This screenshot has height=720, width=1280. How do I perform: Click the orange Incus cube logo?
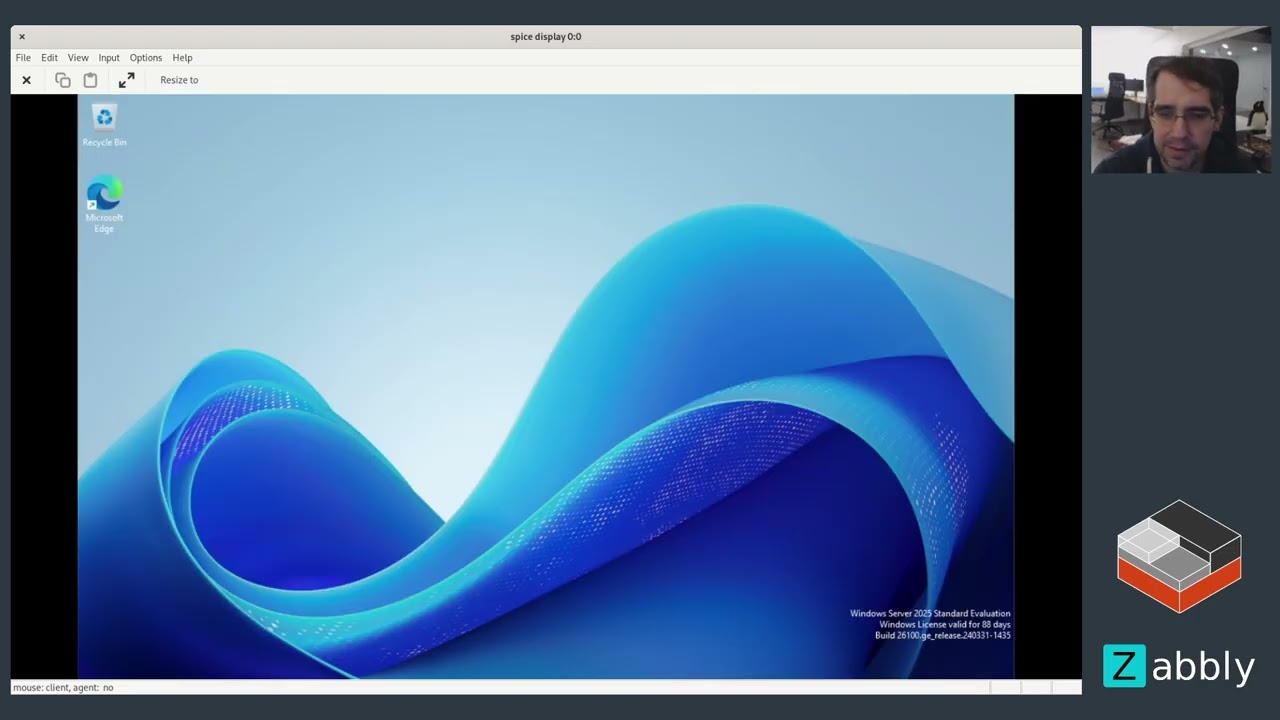pos(1179,556)
